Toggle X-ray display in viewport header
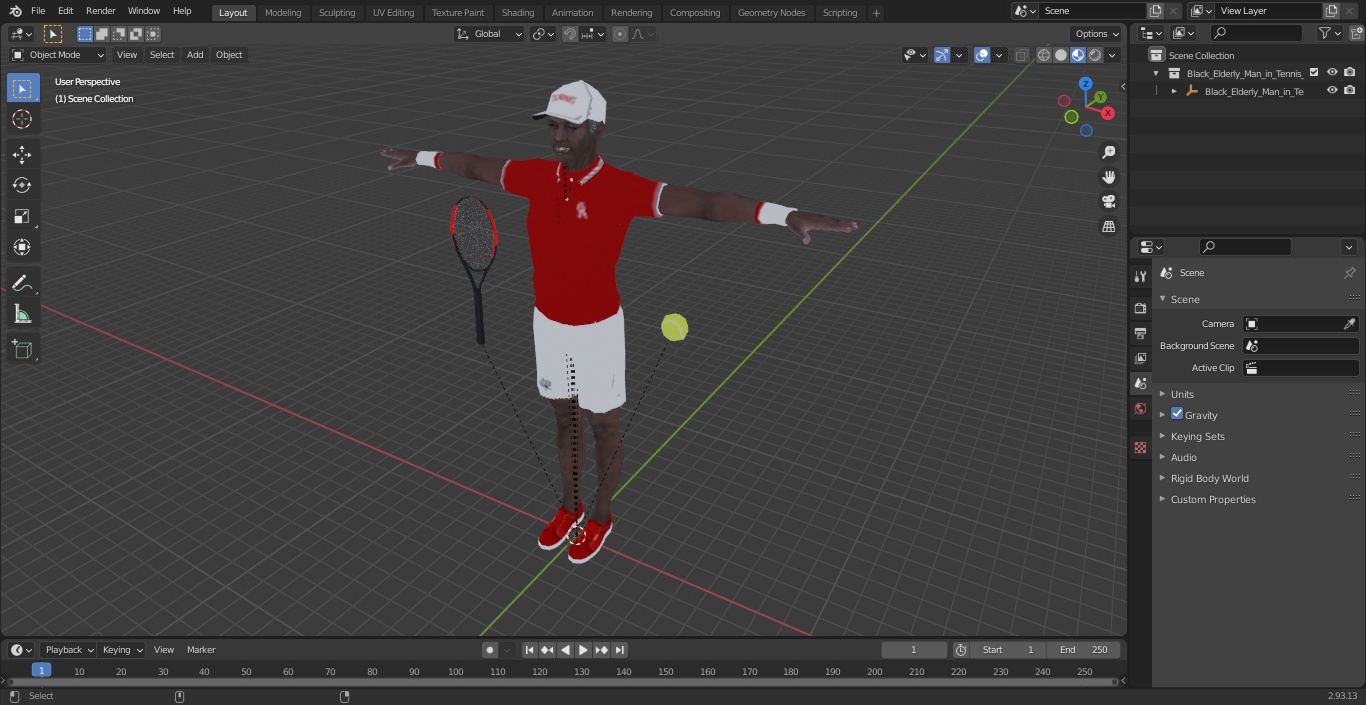 click(x=1021, y=55)
